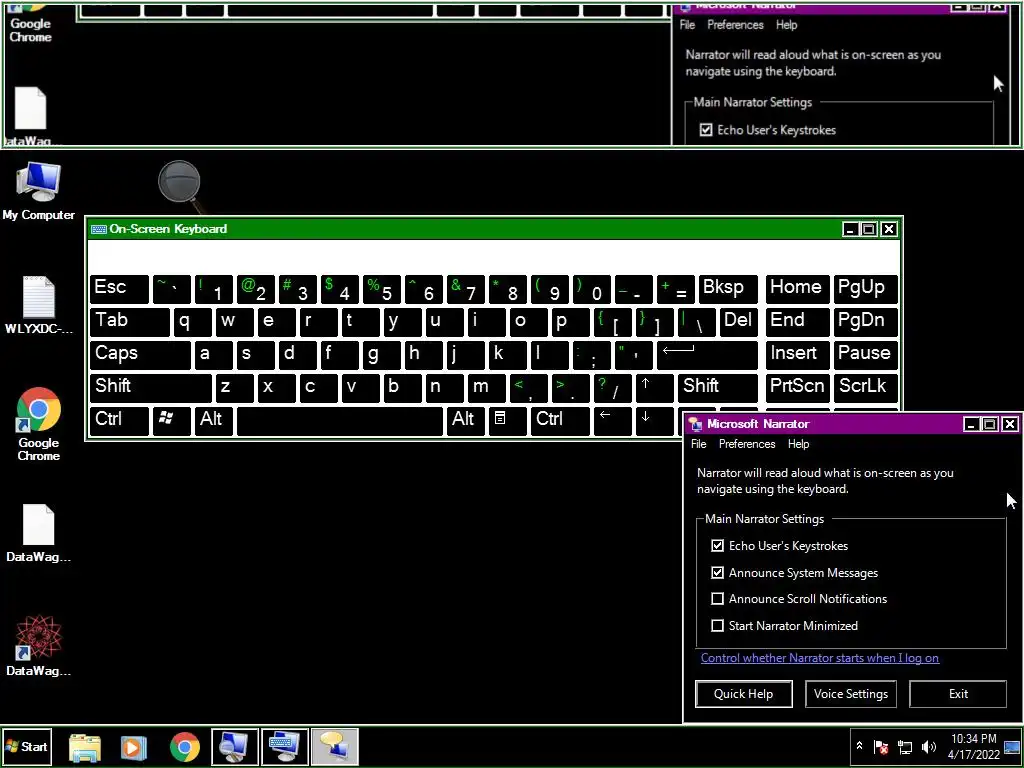Open Preferences menu in magnified Narrator view
The width and height of the screenshot is (1024, 768).
click(735, 25)
